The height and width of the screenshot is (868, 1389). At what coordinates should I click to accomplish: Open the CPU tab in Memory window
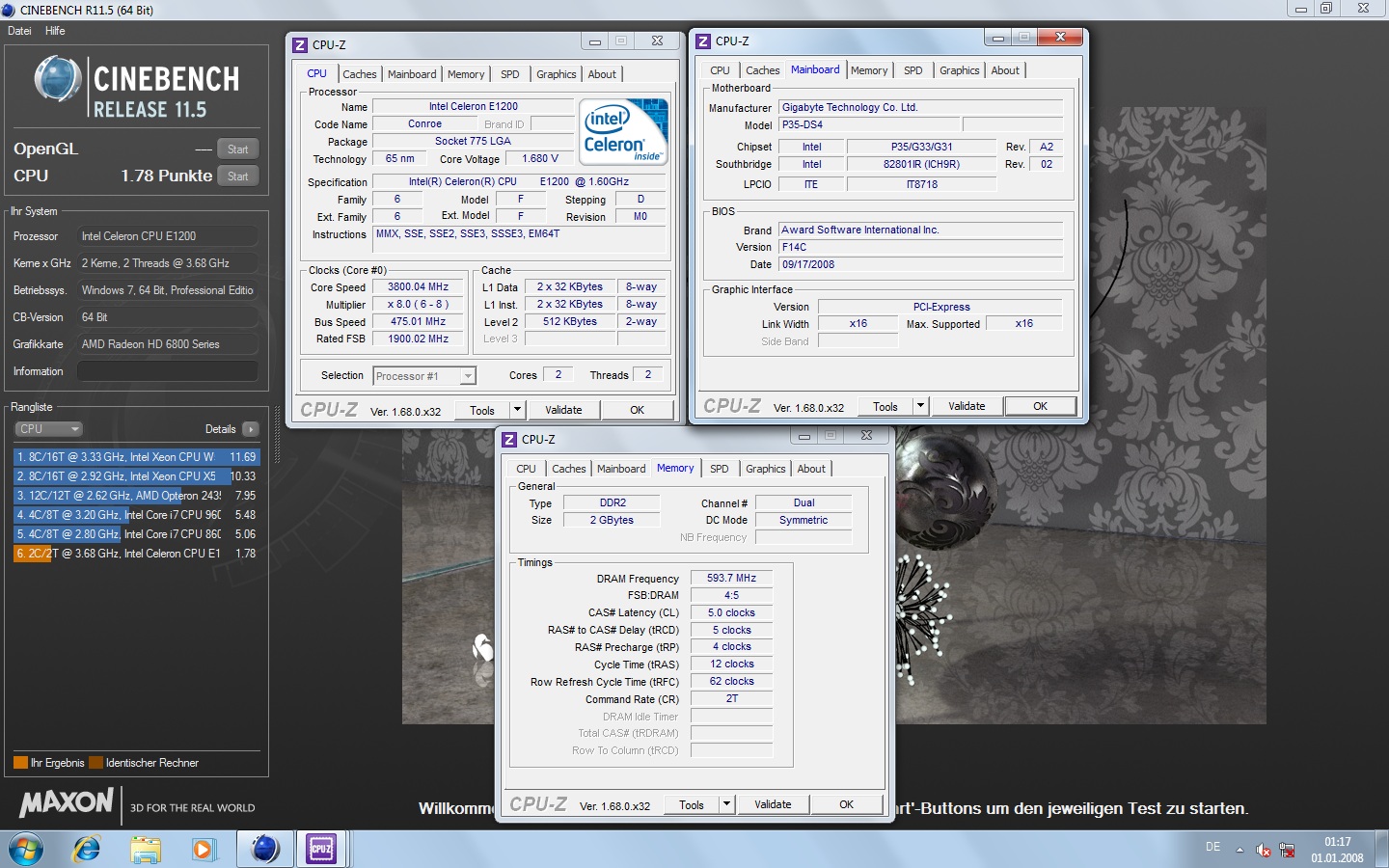(526, 469)
